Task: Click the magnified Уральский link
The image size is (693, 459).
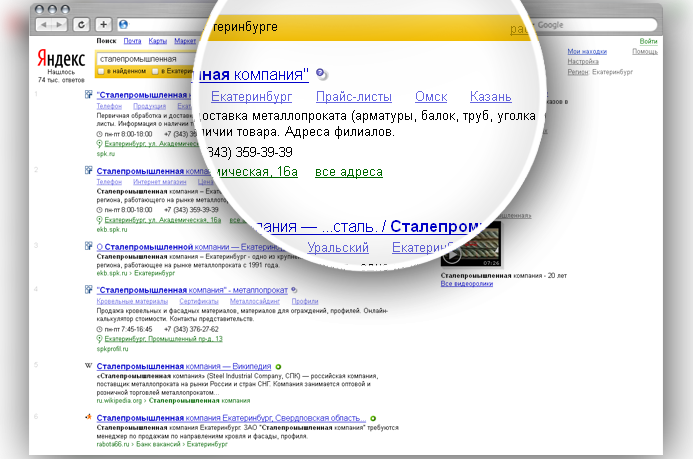Action: pyautogui.click(x=338, y=247)
